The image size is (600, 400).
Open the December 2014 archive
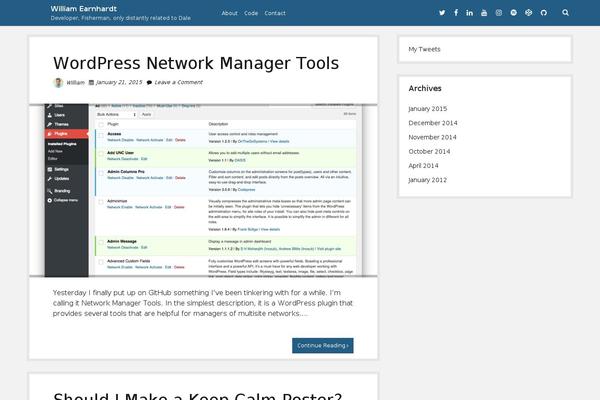tap(433, 123)
